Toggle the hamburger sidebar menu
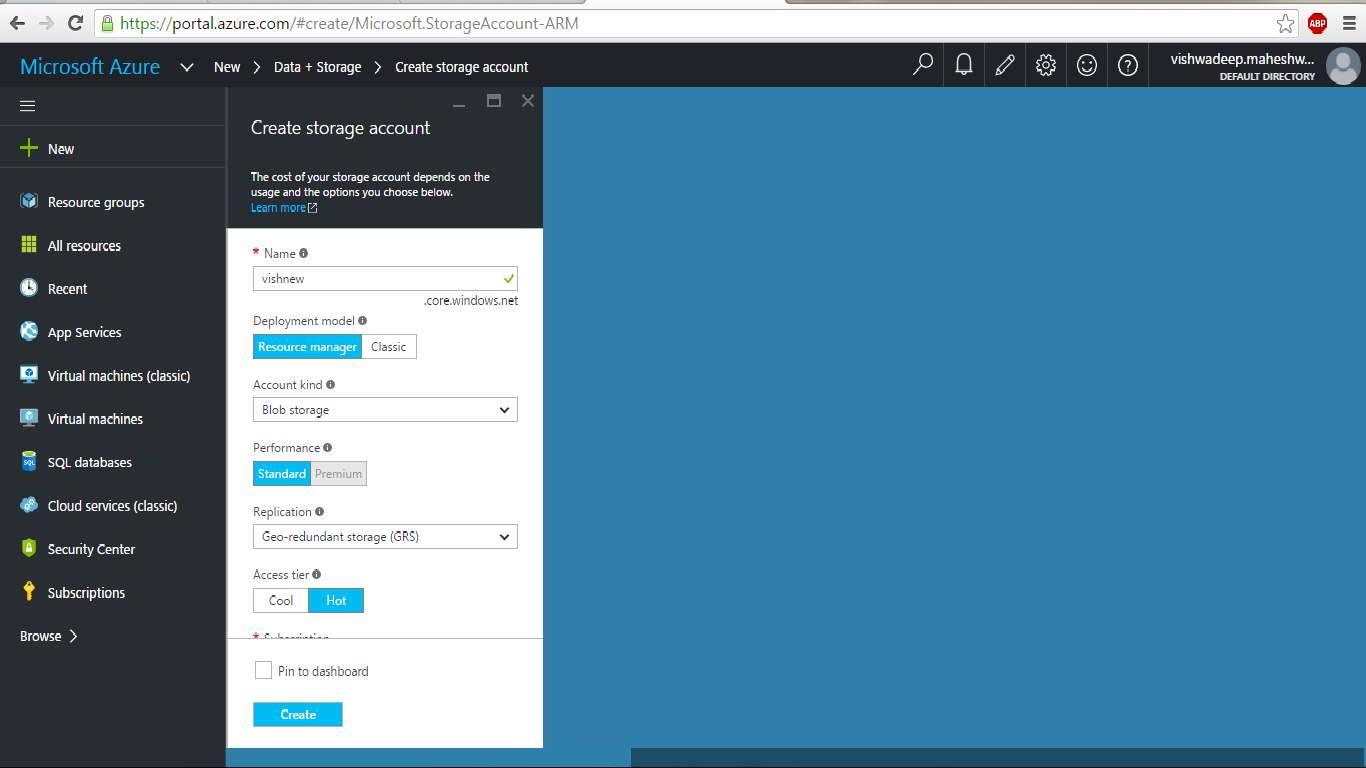Screen dimensions: 1366x768 tap(28, 105)
